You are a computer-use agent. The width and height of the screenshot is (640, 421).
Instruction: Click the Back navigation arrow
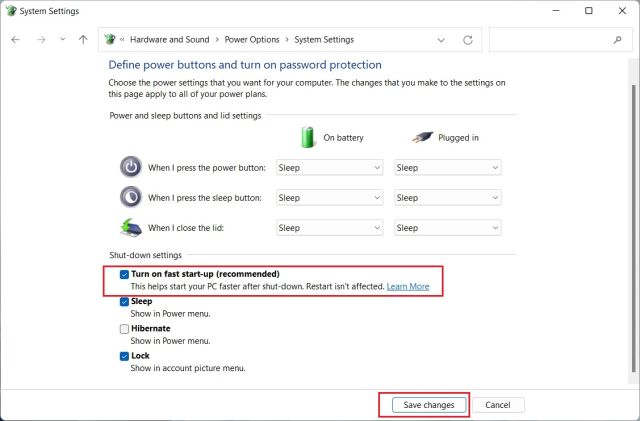click(x=15, y=40)
